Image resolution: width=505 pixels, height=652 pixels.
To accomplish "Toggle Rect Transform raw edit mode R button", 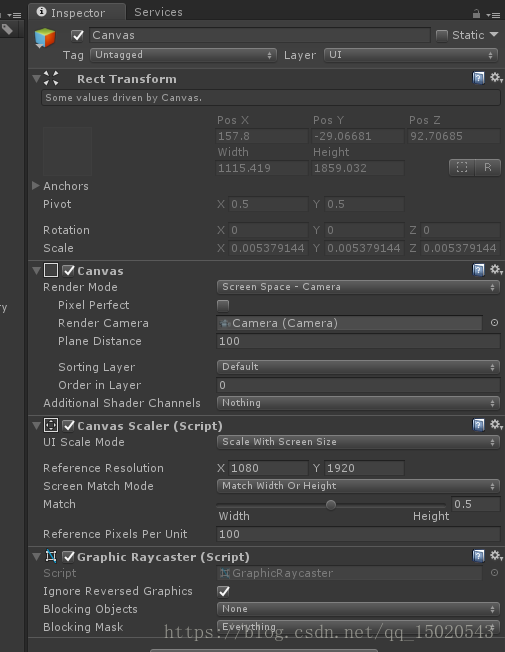I will [x=488, y=168].
